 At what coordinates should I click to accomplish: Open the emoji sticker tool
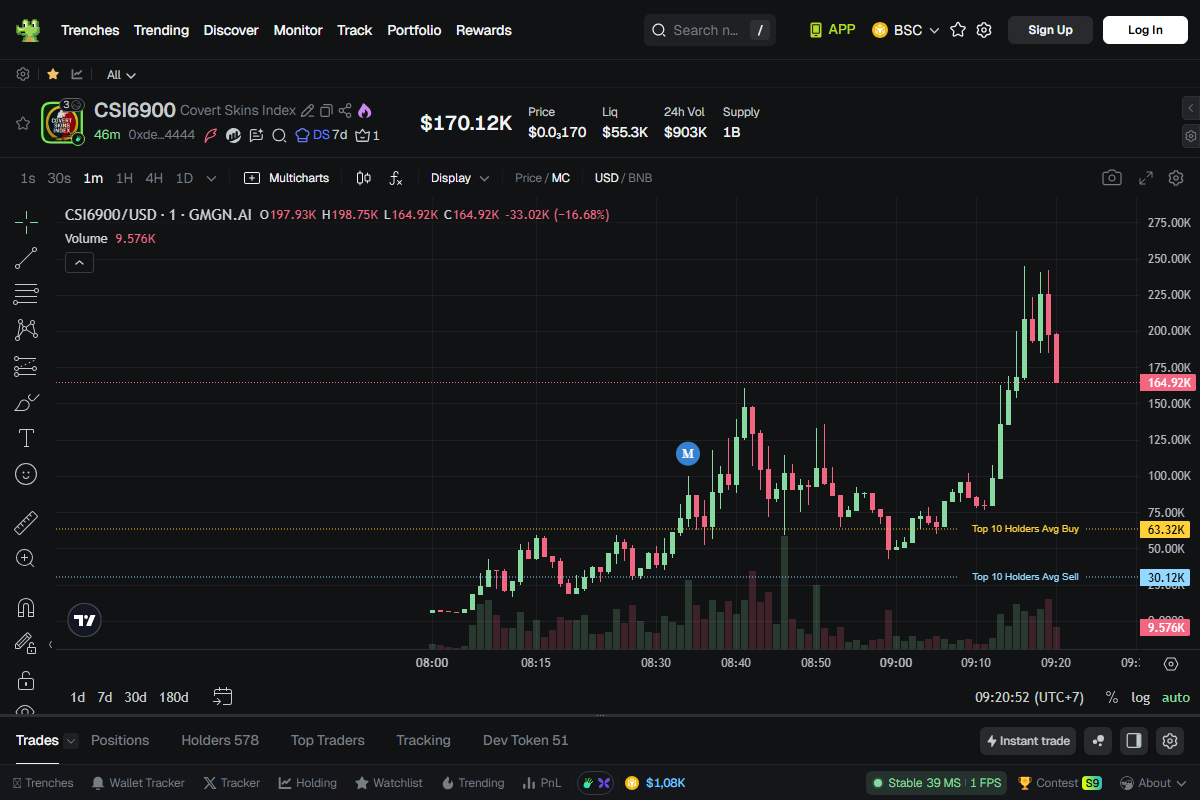(26, 474)
